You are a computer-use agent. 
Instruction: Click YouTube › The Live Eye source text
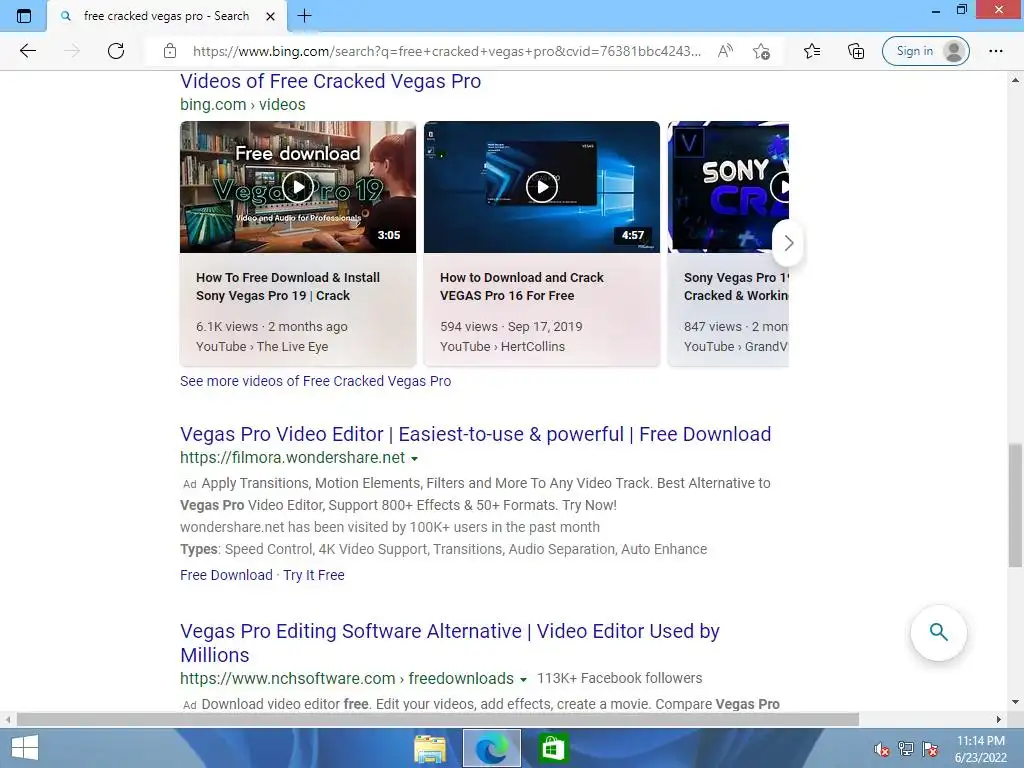pos(262,347)
